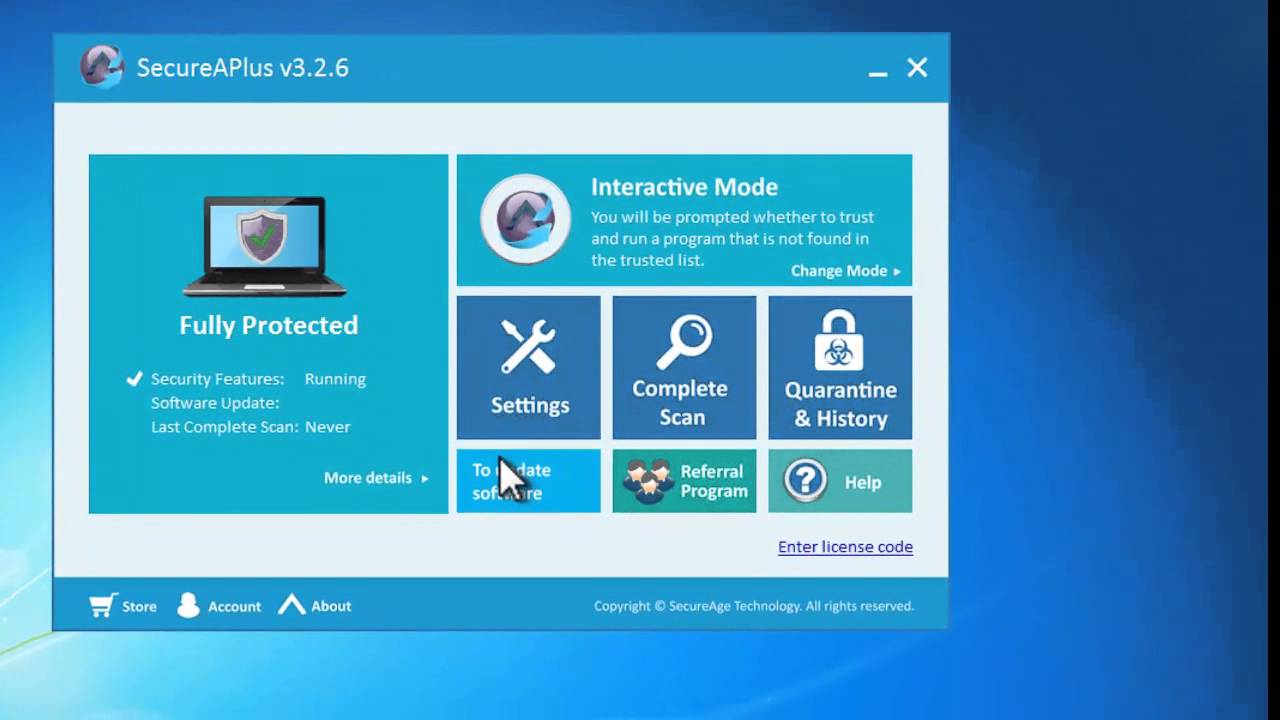Close the SecureAPlus window

[x=917, y=67]
